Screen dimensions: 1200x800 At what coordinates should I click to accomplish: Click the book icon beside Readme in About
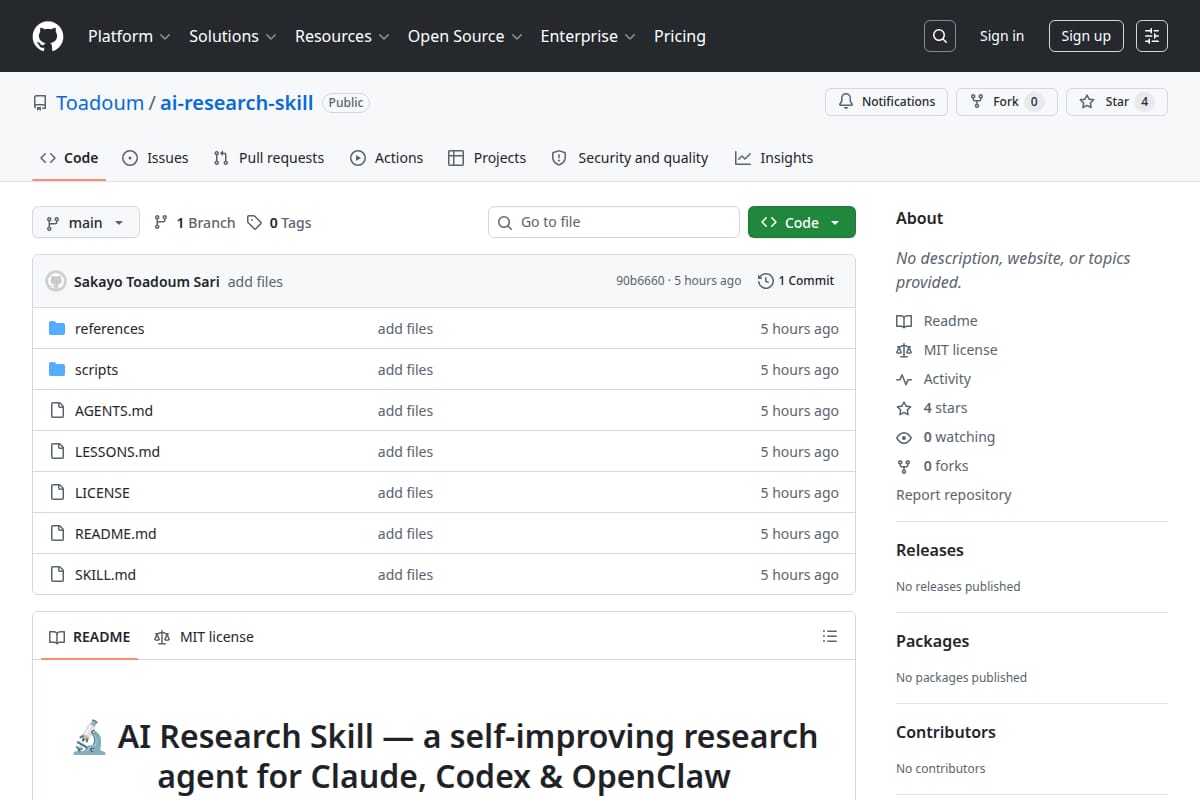pyautogui.click(x=904, y=321)
